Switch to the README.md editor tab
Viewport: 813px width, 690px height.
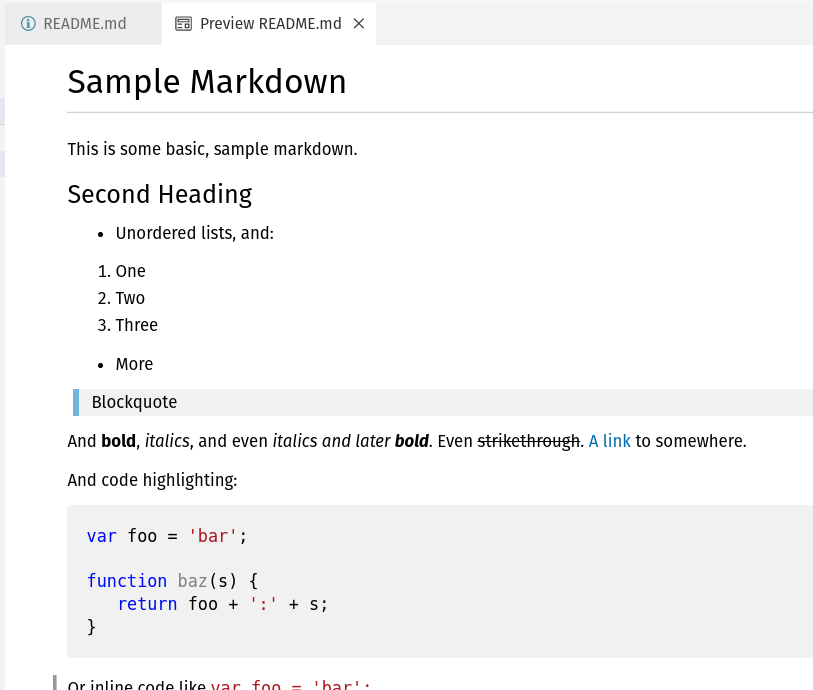coord(84,23)
